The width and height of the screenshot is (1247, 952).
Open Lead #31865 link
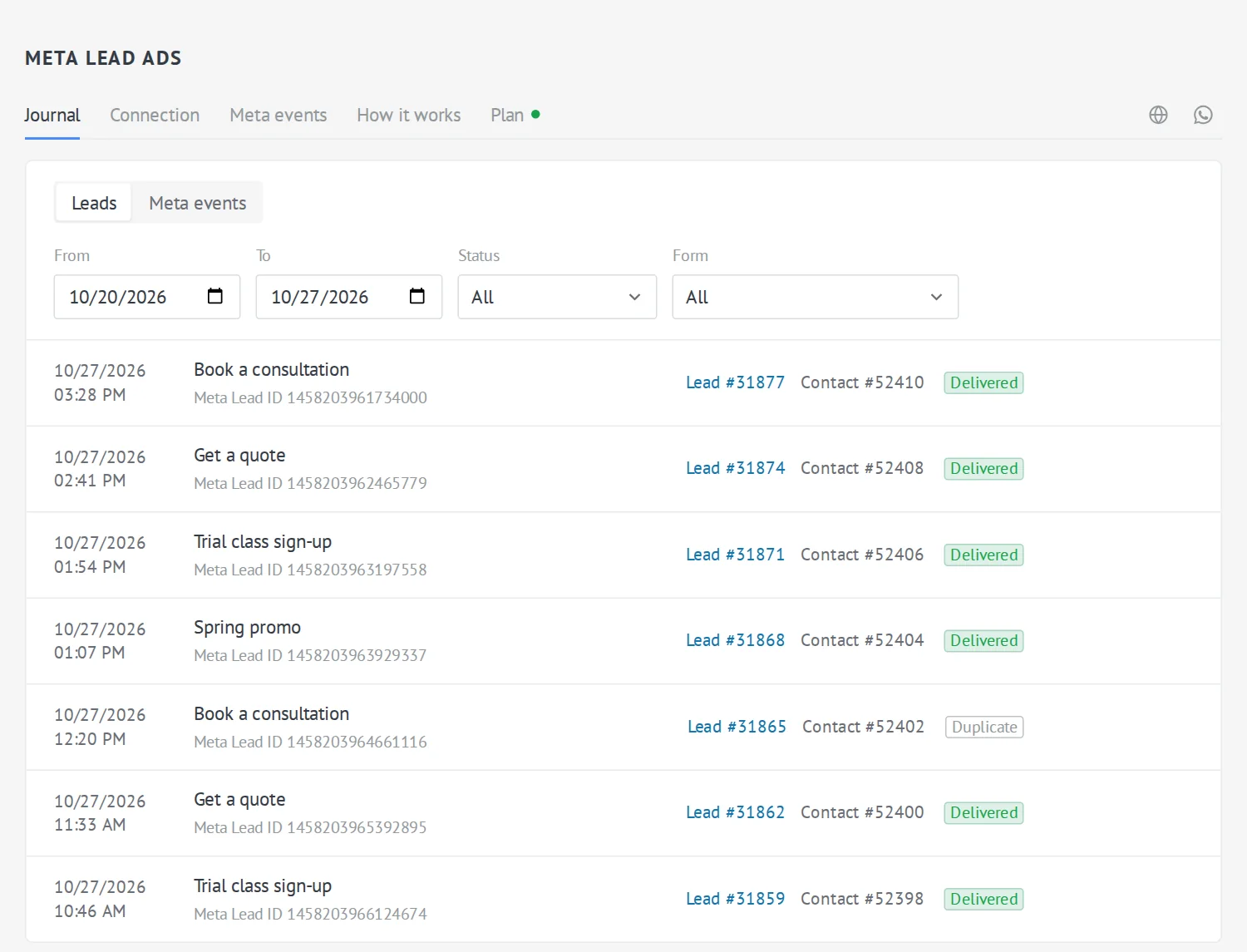737,727
